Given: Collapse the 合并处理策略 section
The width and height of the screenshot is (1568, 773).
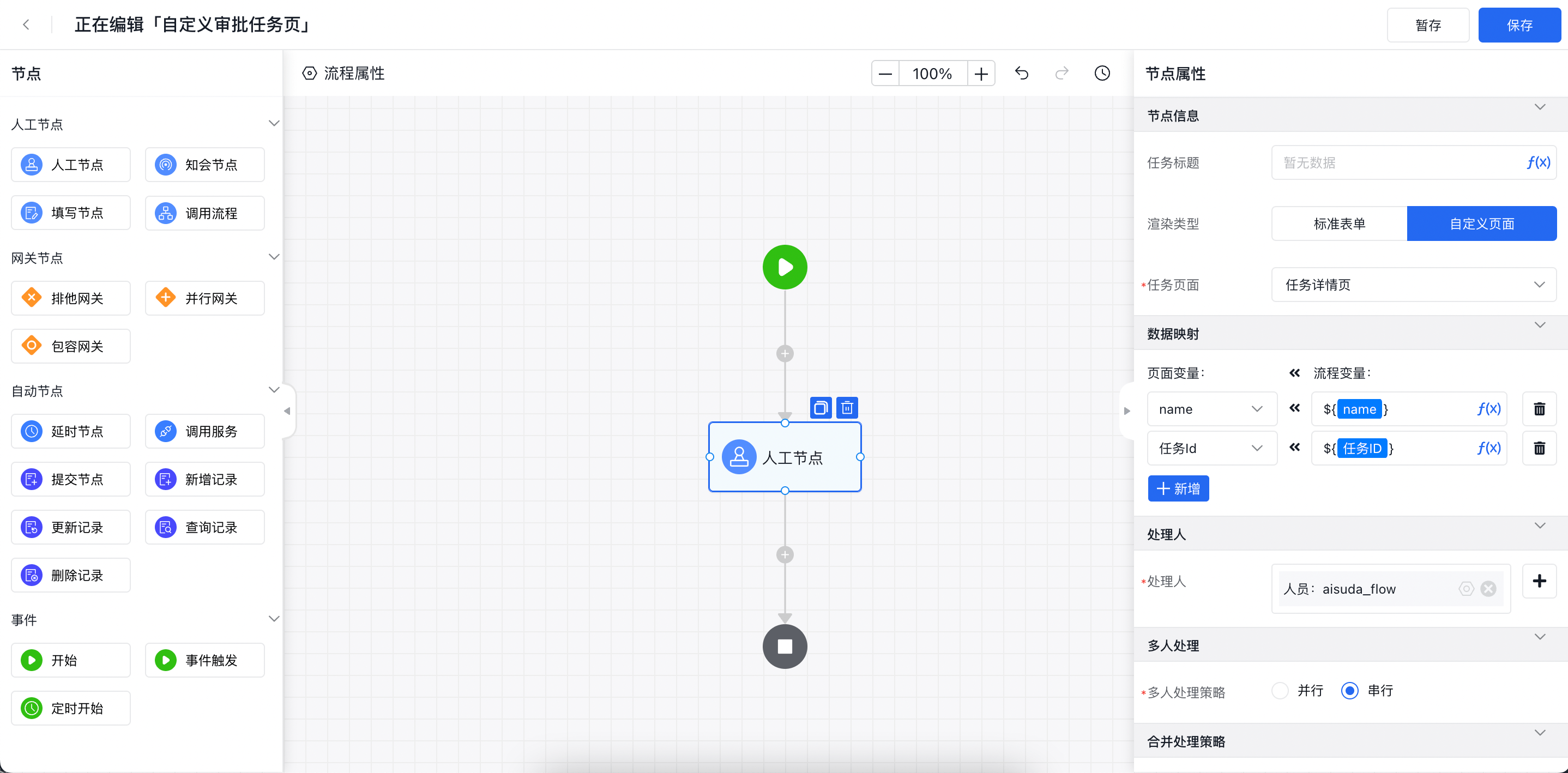Looking at the screenshot, I should [1540, 733].
